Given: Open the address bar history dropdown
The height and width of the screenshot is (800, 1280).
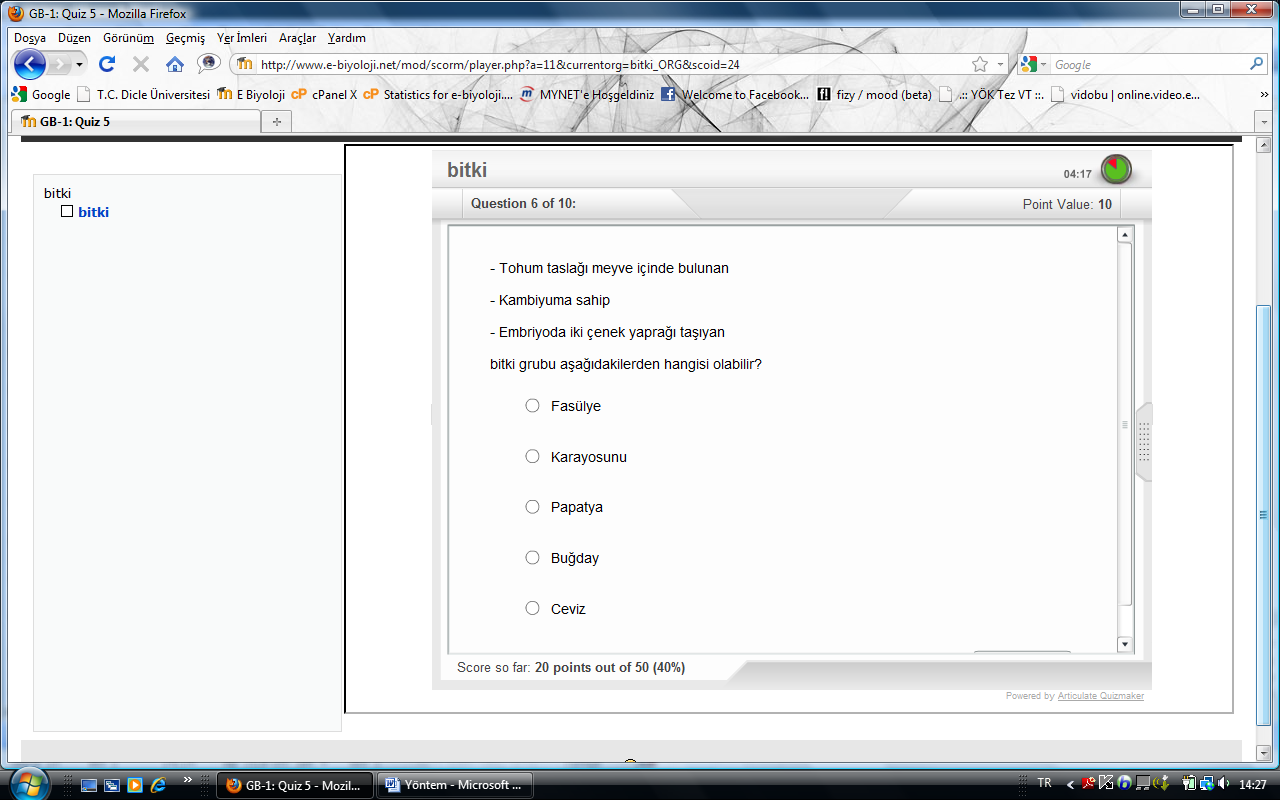Looking at the screenshot, I should pos(1000,64).
